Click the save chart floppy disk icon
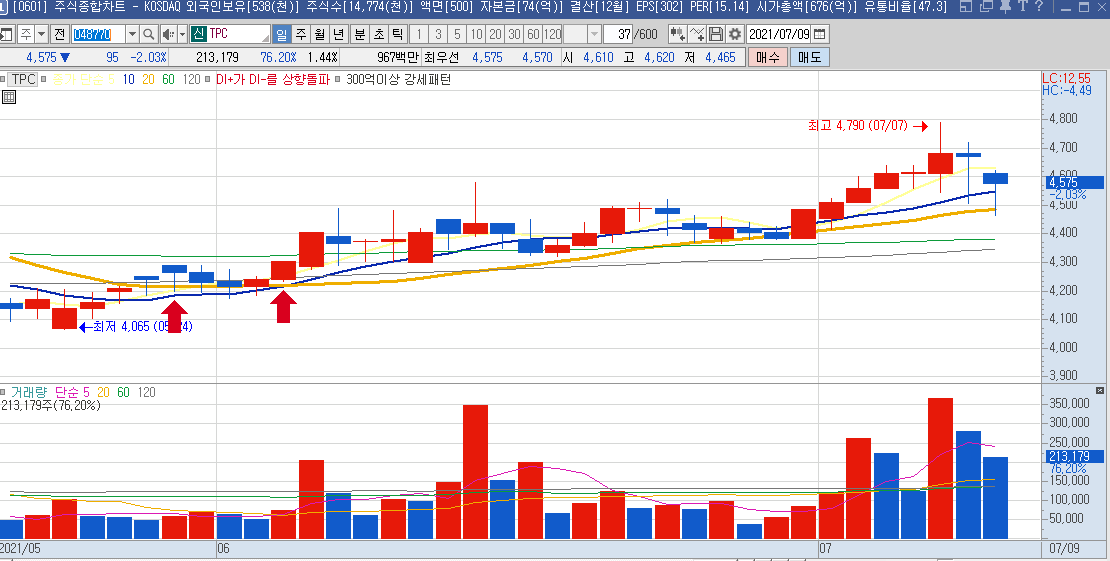Screen dimensions: 1110x561 pos(716,34)
